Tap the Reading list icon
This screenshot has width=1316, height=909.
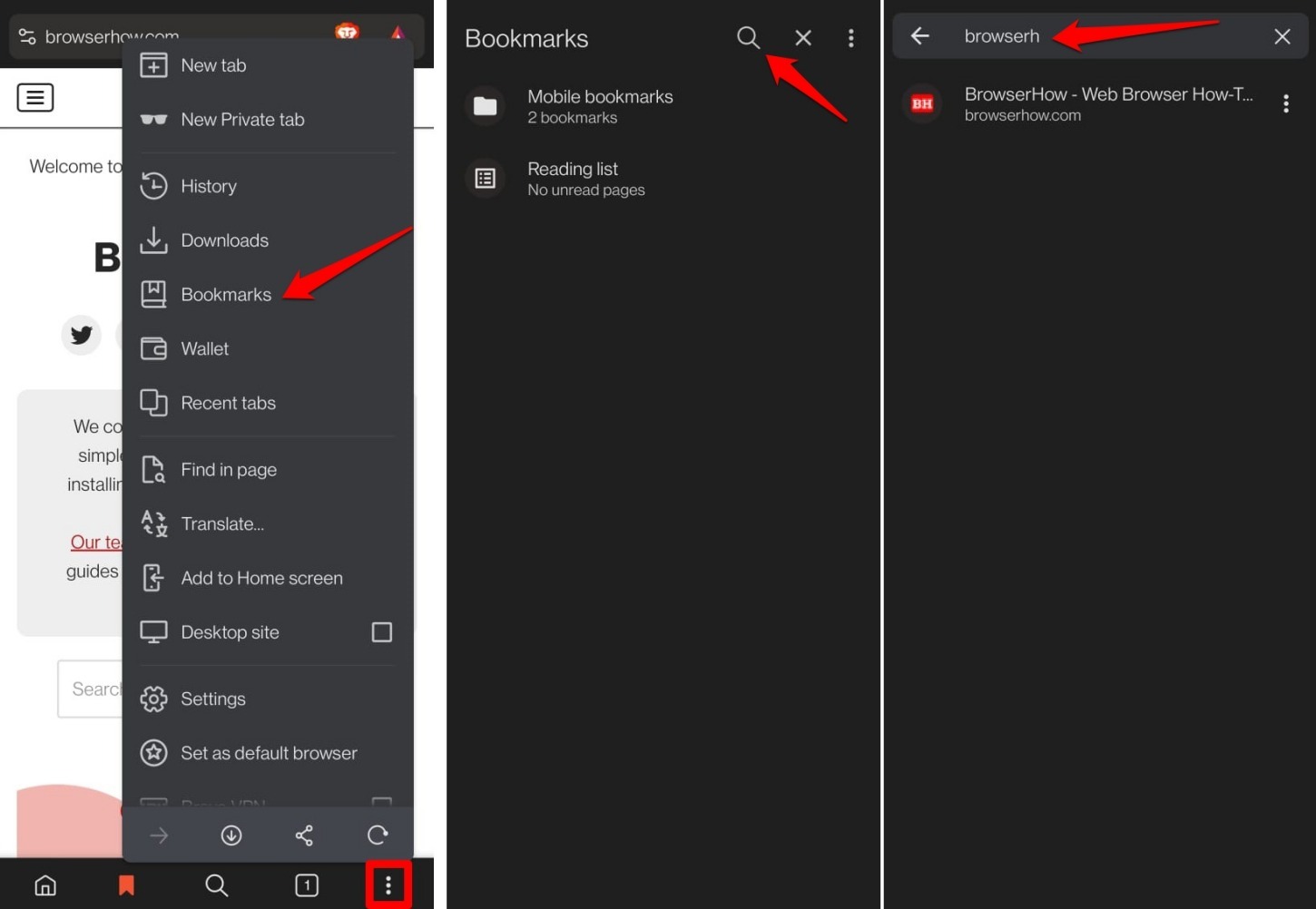[x=486, y=179]
